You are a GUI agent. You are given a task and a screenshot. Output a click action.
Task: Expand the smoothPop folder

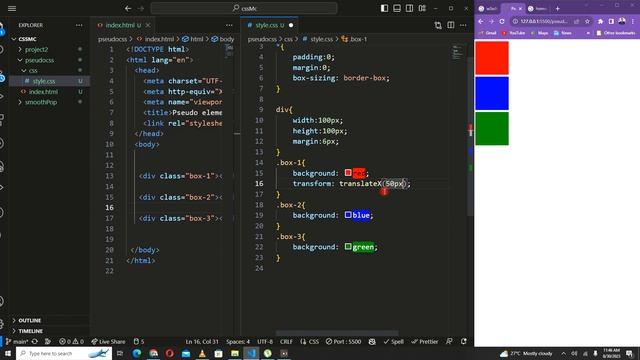click(x=41, y=102)
